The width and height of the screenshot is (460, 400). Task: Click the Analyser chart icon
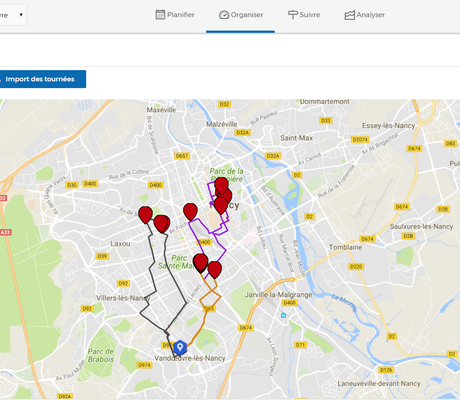click(x=349, y=15)
